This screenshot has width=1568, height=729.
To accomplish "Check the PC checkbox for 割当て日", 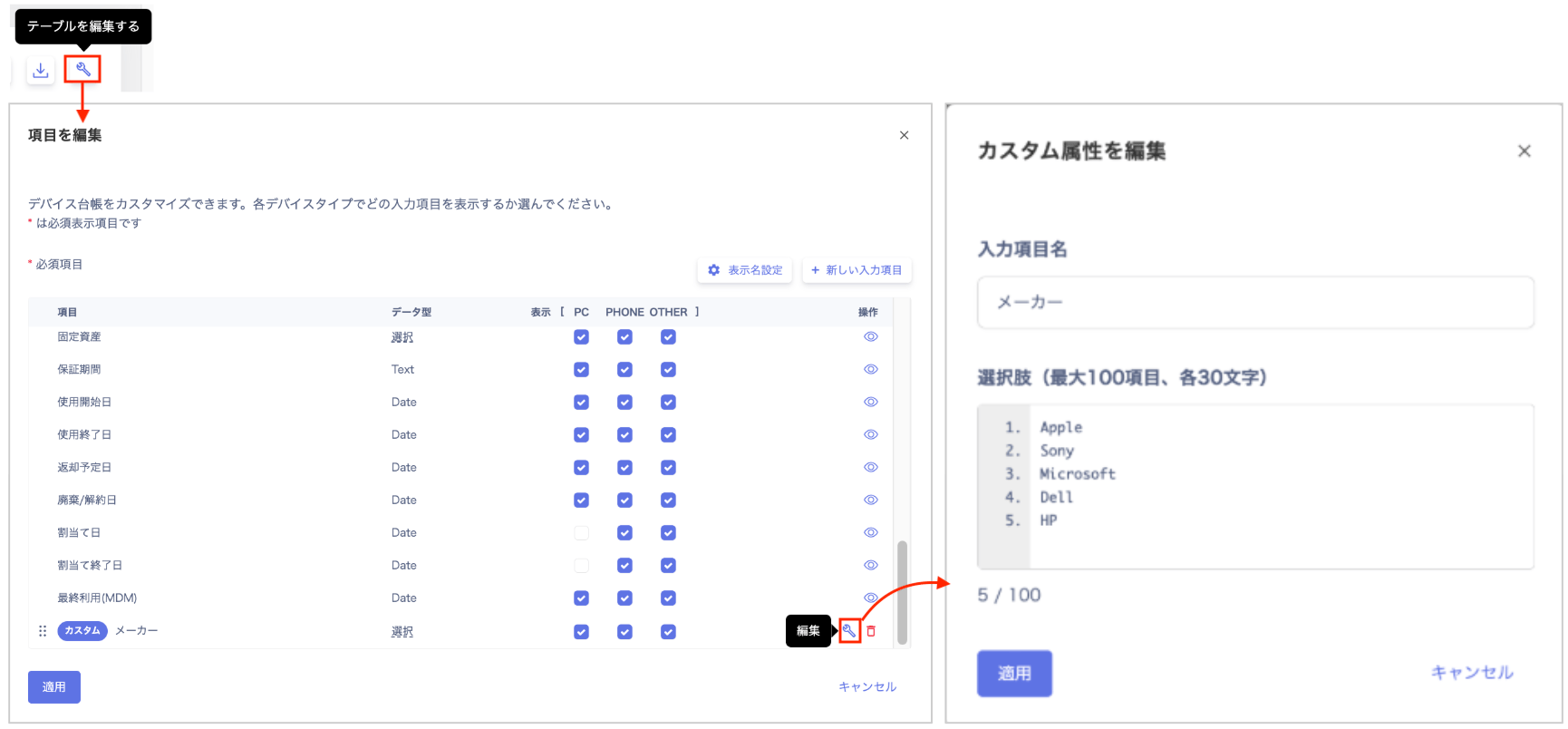I will [582, 533].
